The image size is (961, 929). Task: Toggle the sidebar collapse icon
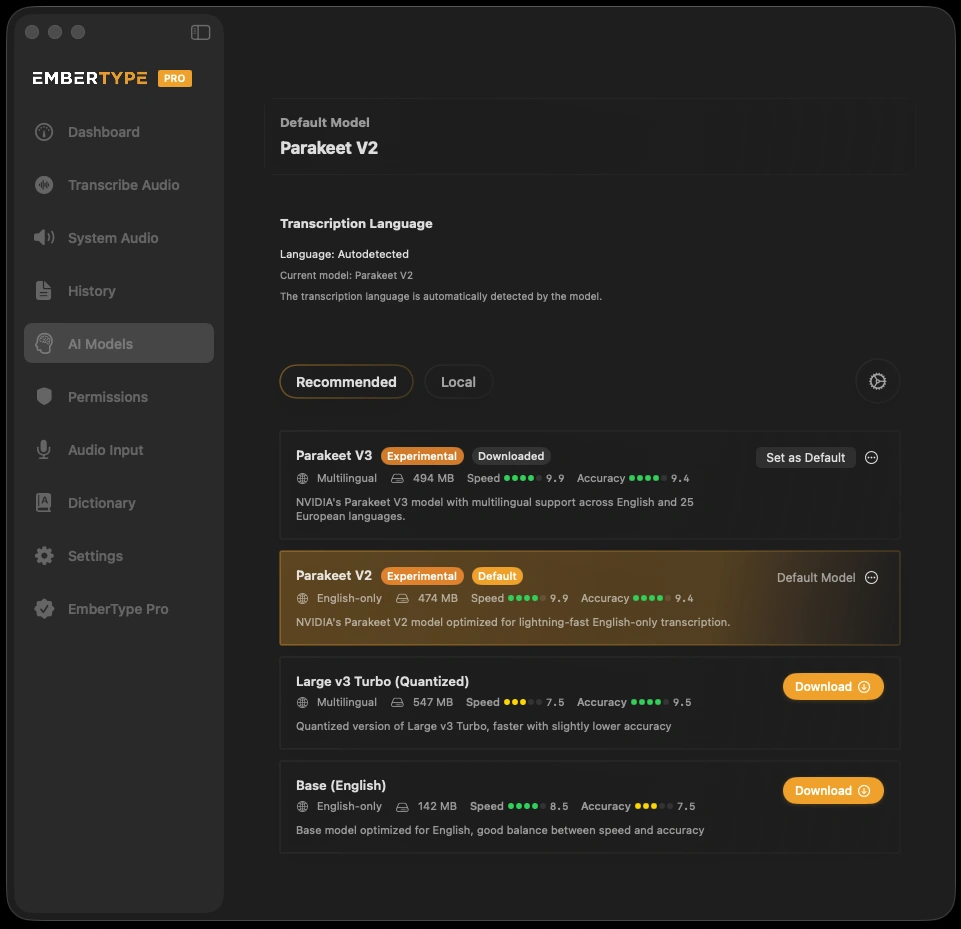coord(200,32)
